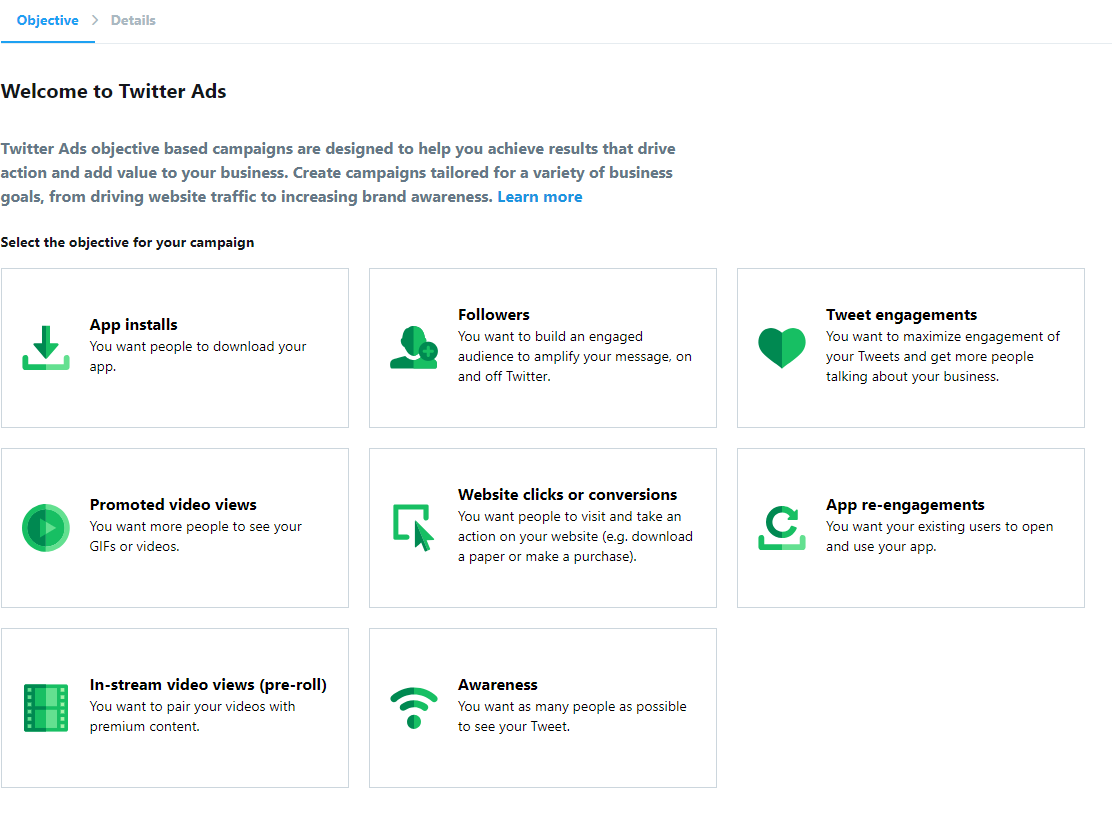Click 'maximize engagement of your Tweets' description
This screenshot has height=821, width=1112.
943,357
